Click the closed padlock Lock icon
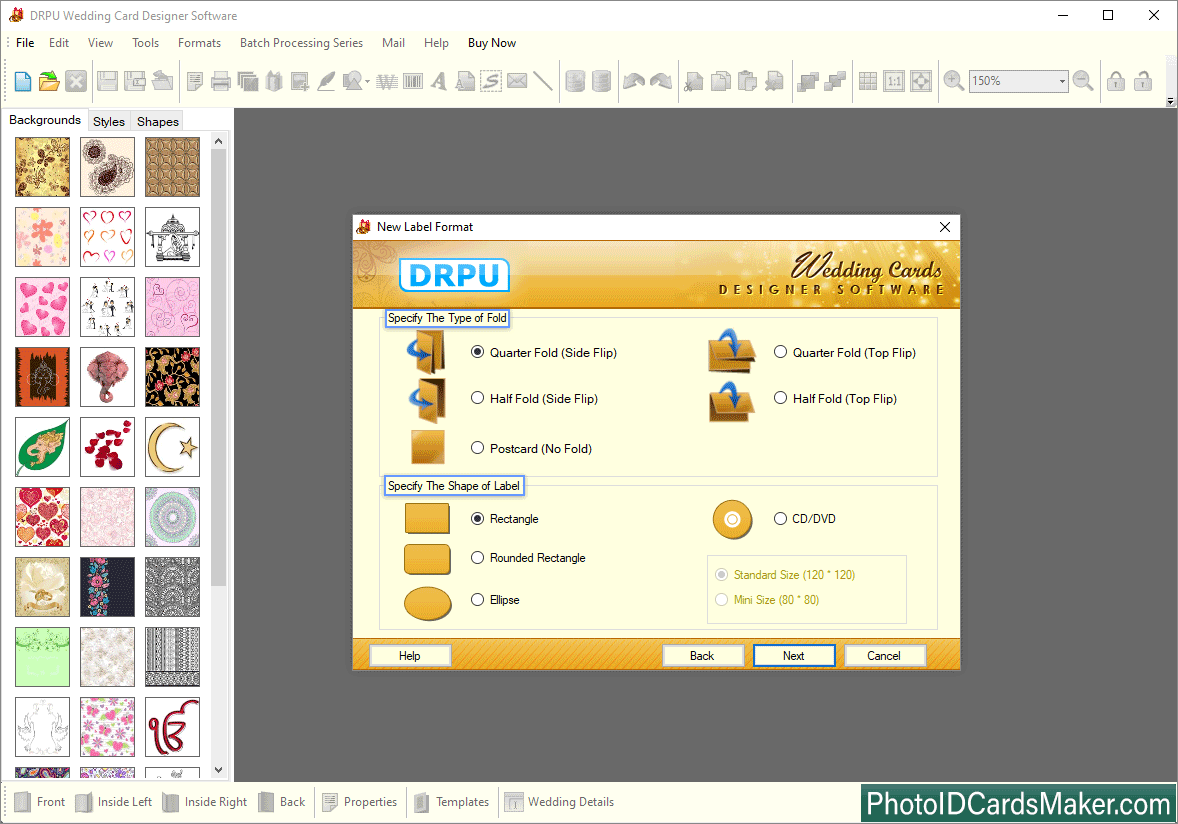The height and width of the screenshot is (824, 1178). [x=1116, y=81]
